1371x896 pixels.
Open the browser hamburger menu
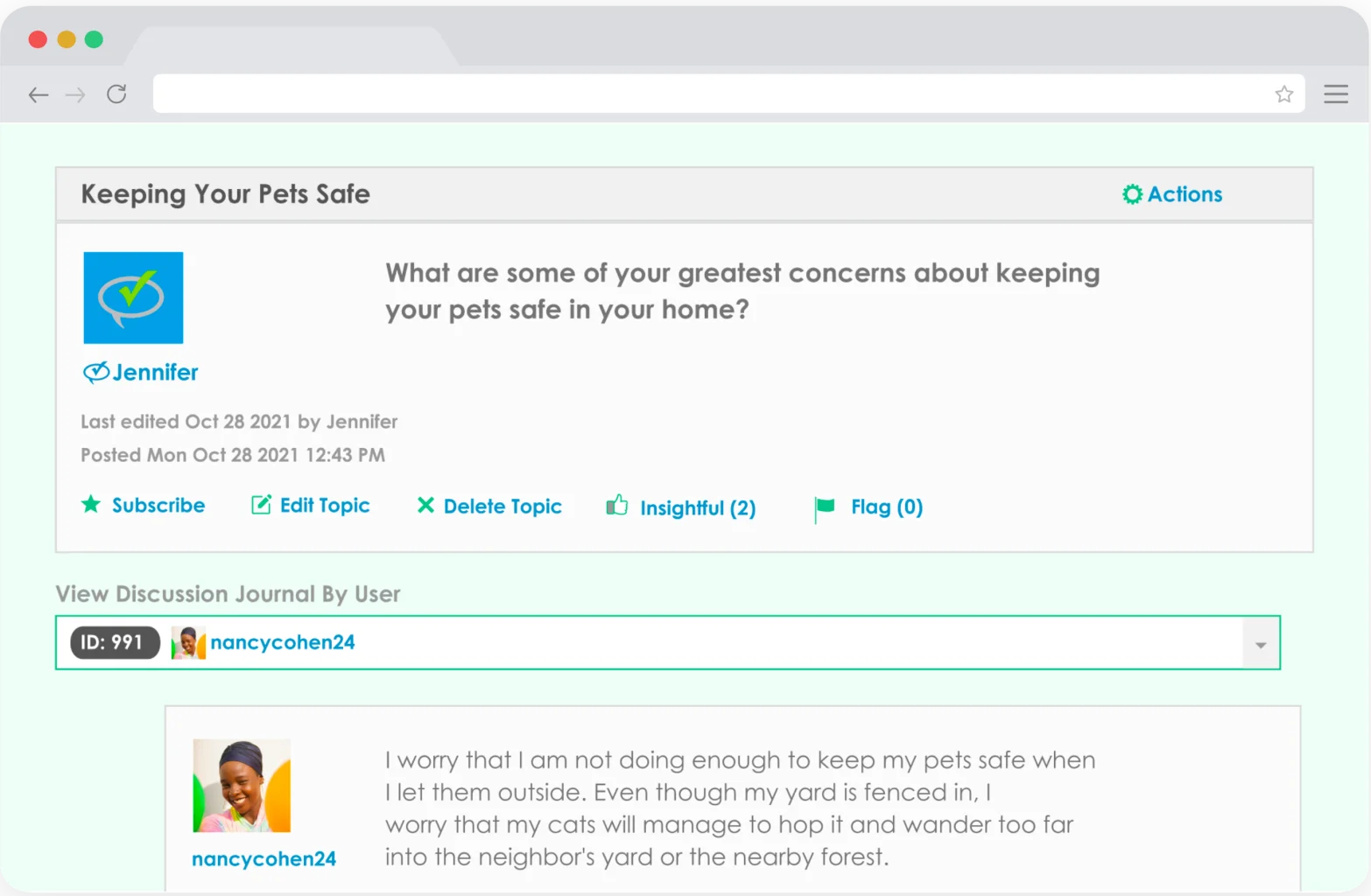[1335, 94]
